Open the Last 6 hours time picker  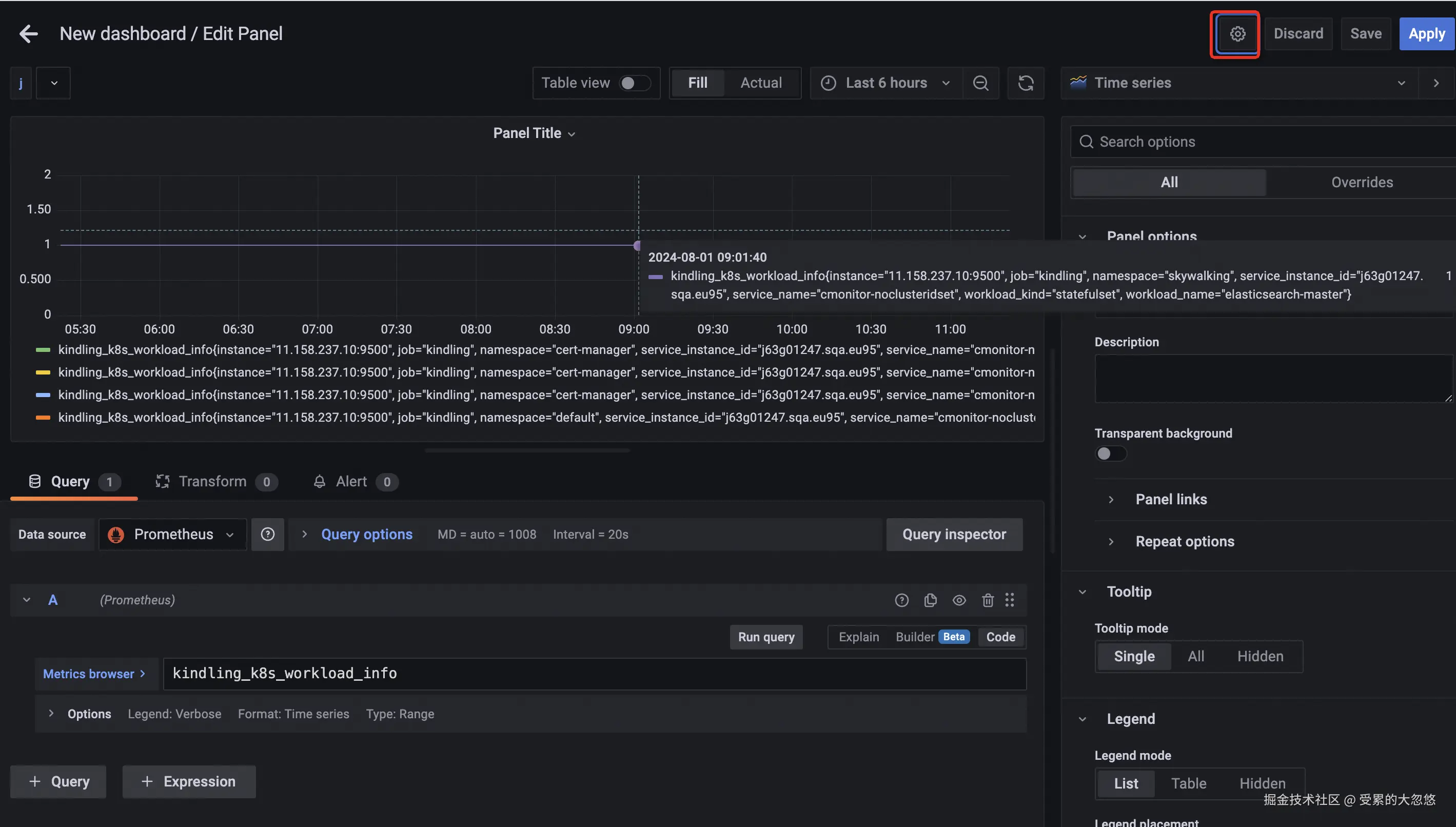point(886,83)
